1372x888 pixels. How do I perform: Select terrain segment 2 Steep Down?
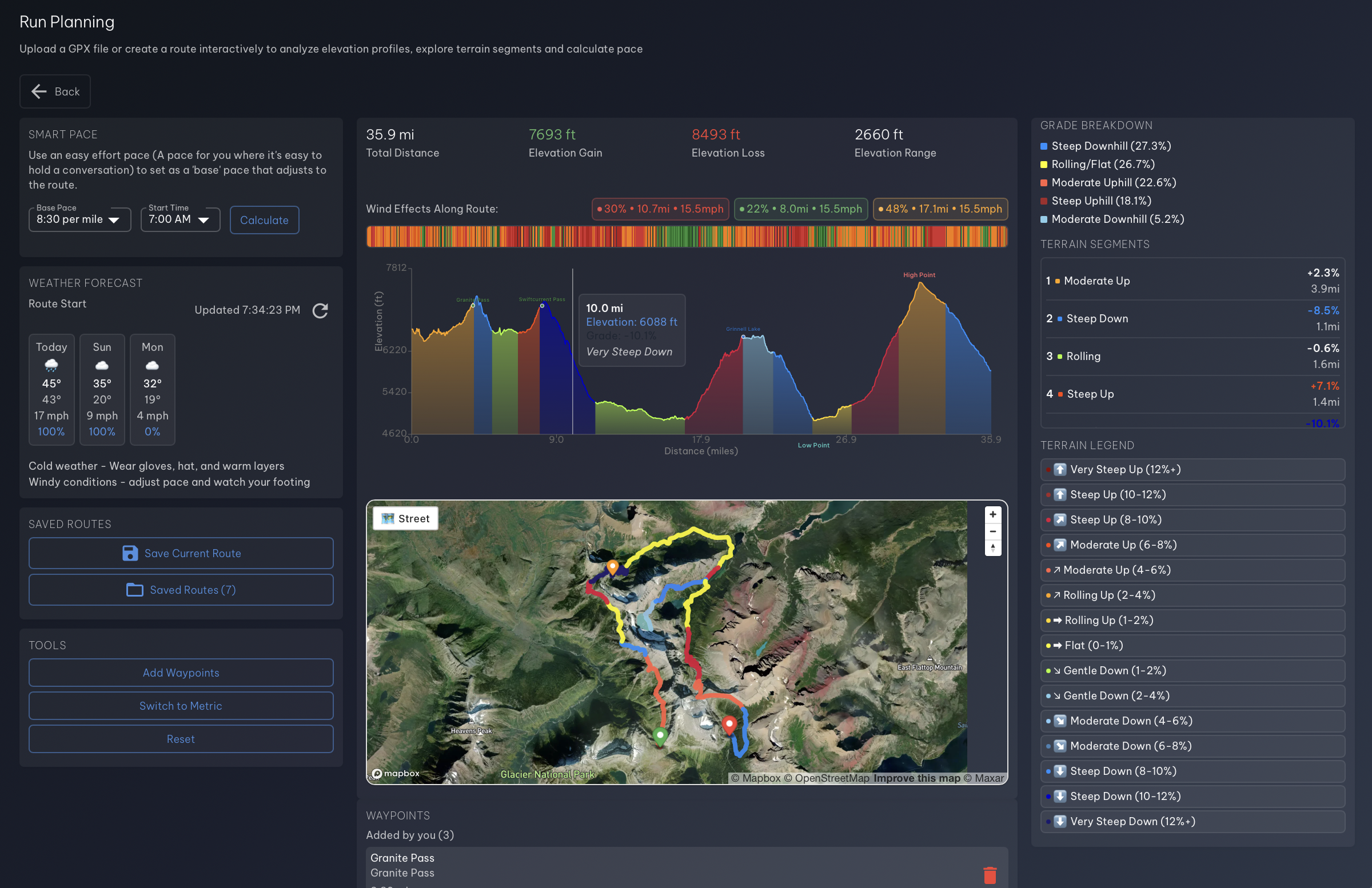1191,319
